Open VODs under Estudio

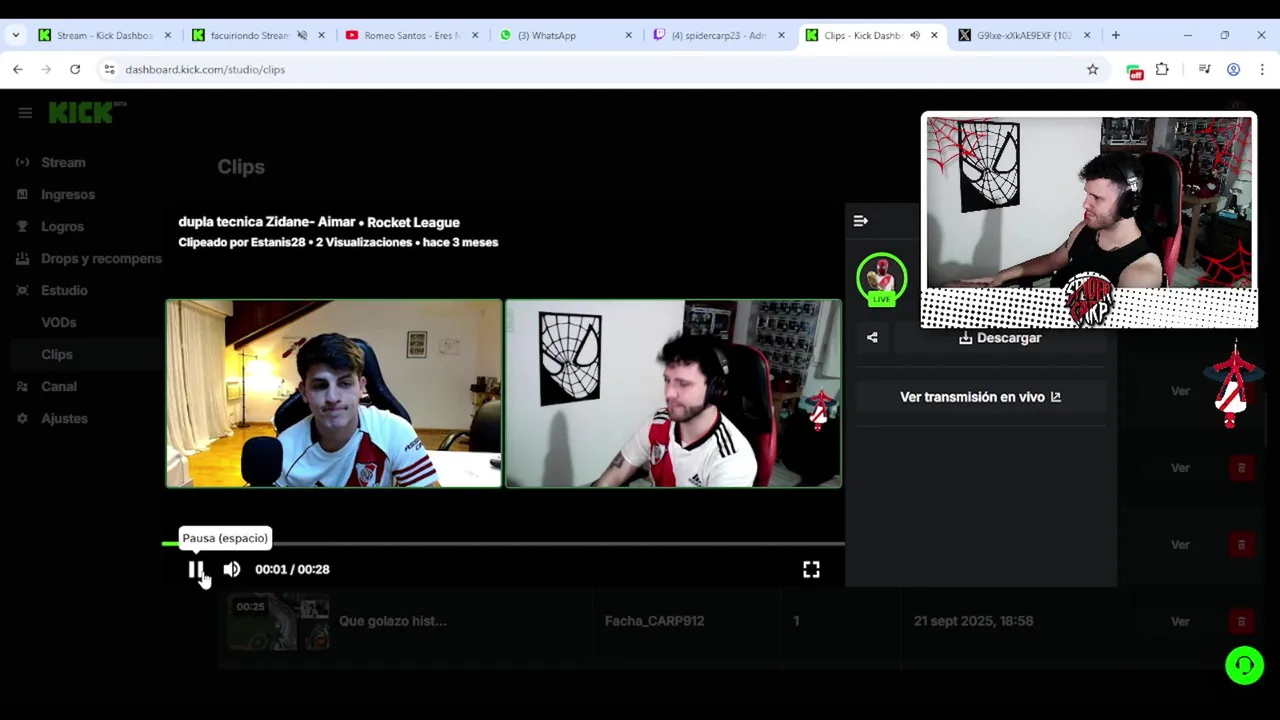tap(59, 322)
